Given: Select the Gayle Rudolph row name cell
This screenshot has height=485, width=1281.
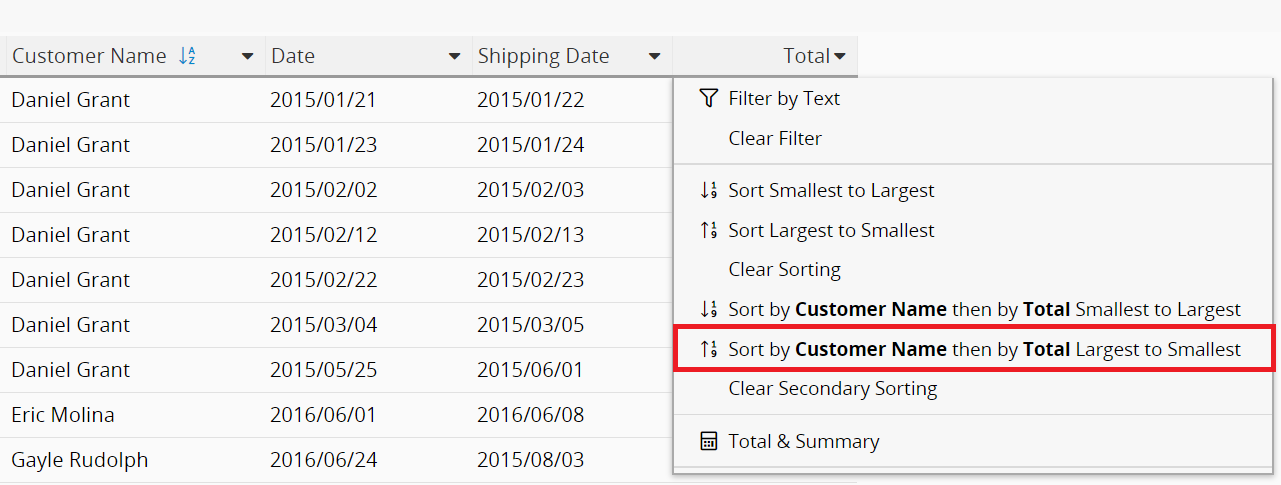Looking at the screenshot, I should click(80, 460).
